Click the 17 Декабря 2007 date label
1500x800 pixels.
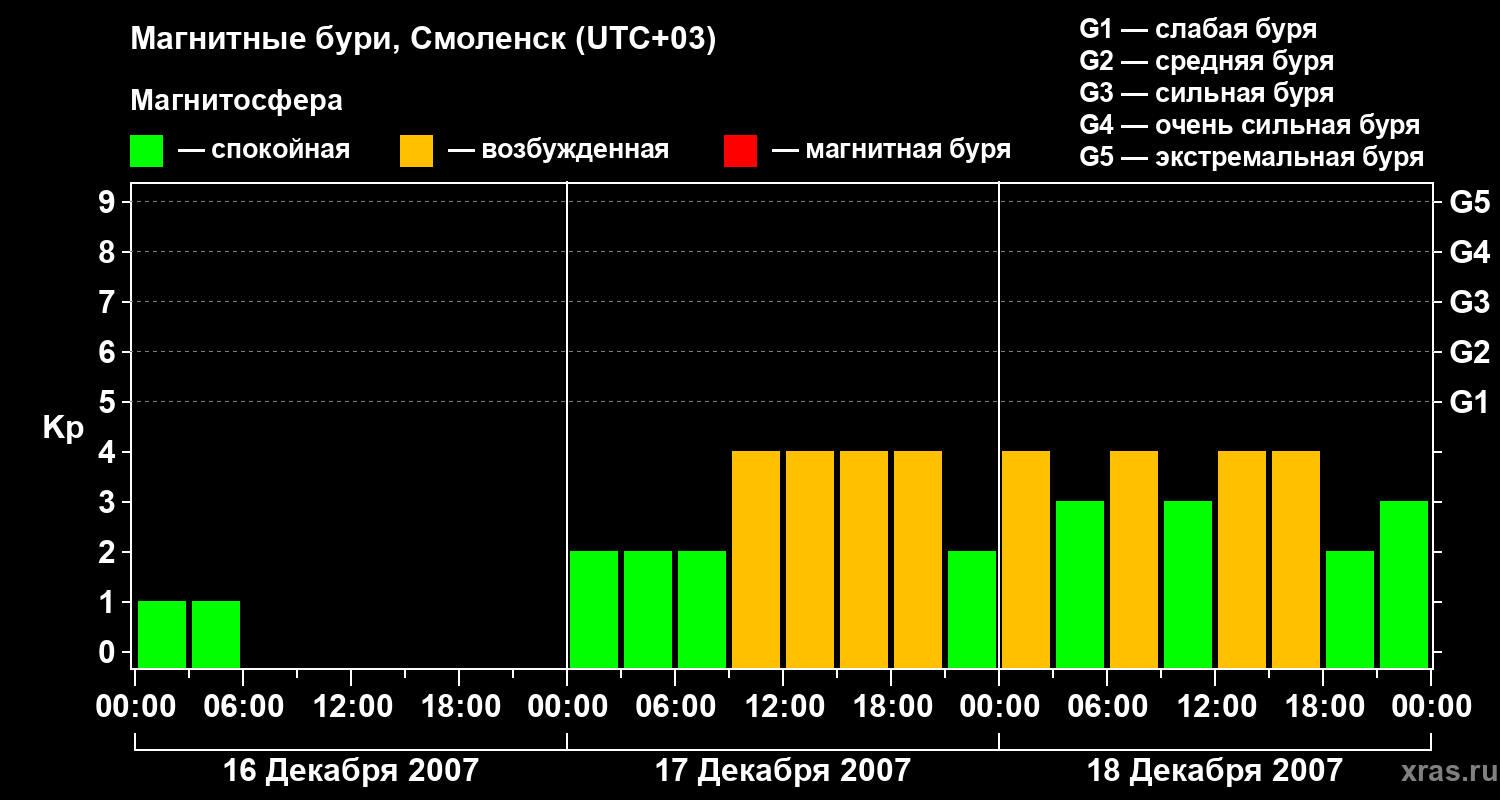coord(783,771)
